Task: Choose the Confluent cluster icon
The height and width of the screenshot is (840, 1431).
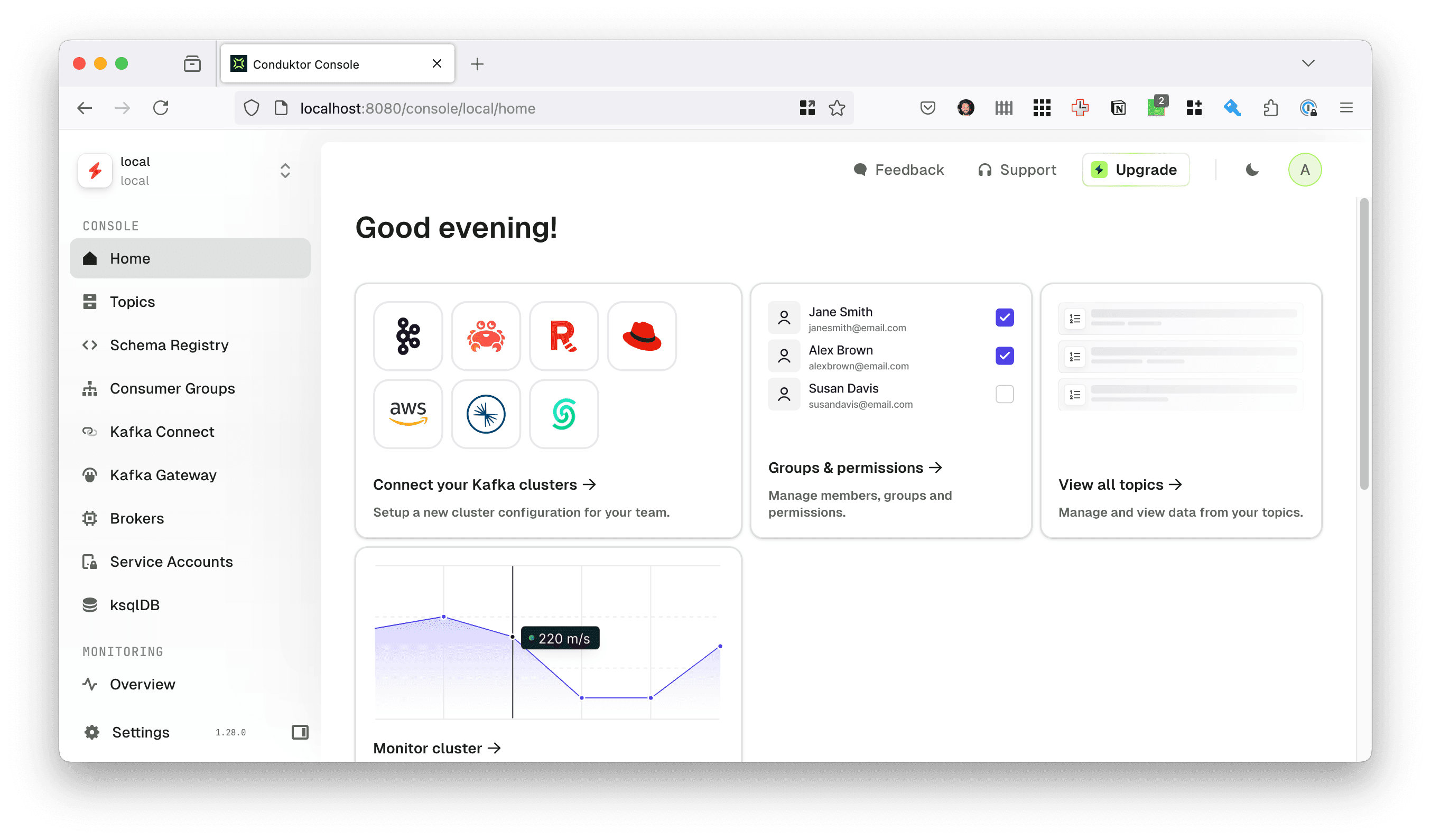Action: tap(486, 414)
